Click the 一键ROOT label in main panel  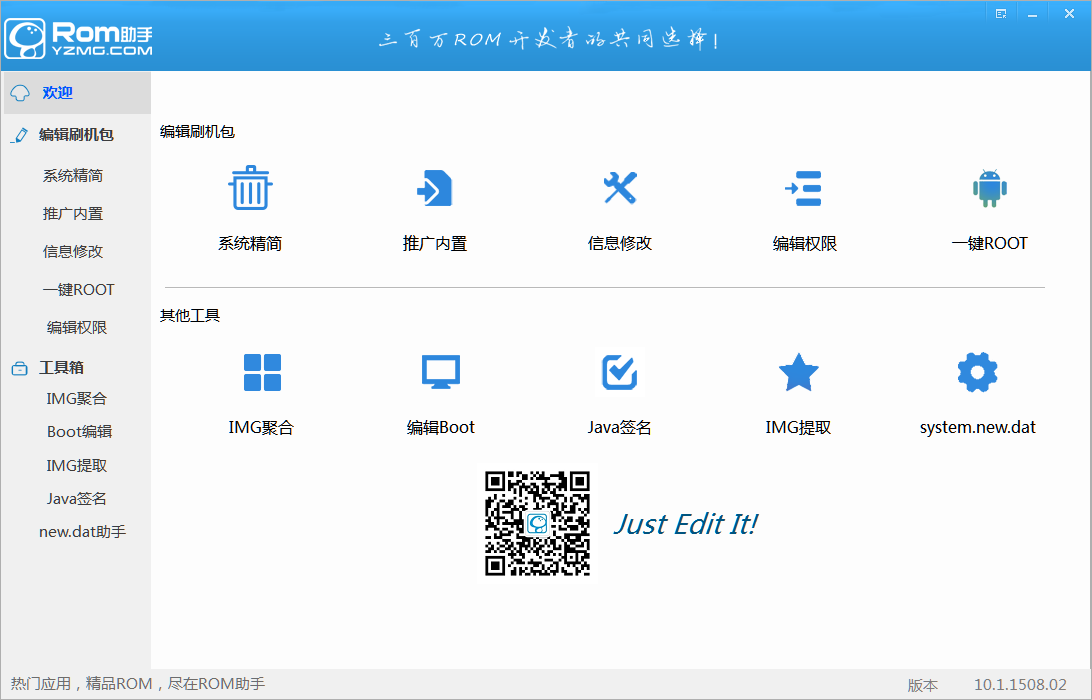tap(990, 244)
